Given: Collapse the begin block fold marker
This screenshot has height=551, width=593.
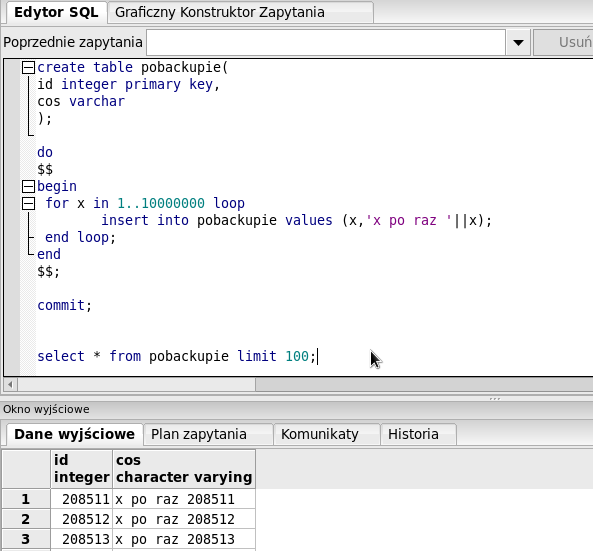Looking at the screenshot, I should (x=28, y=186).
